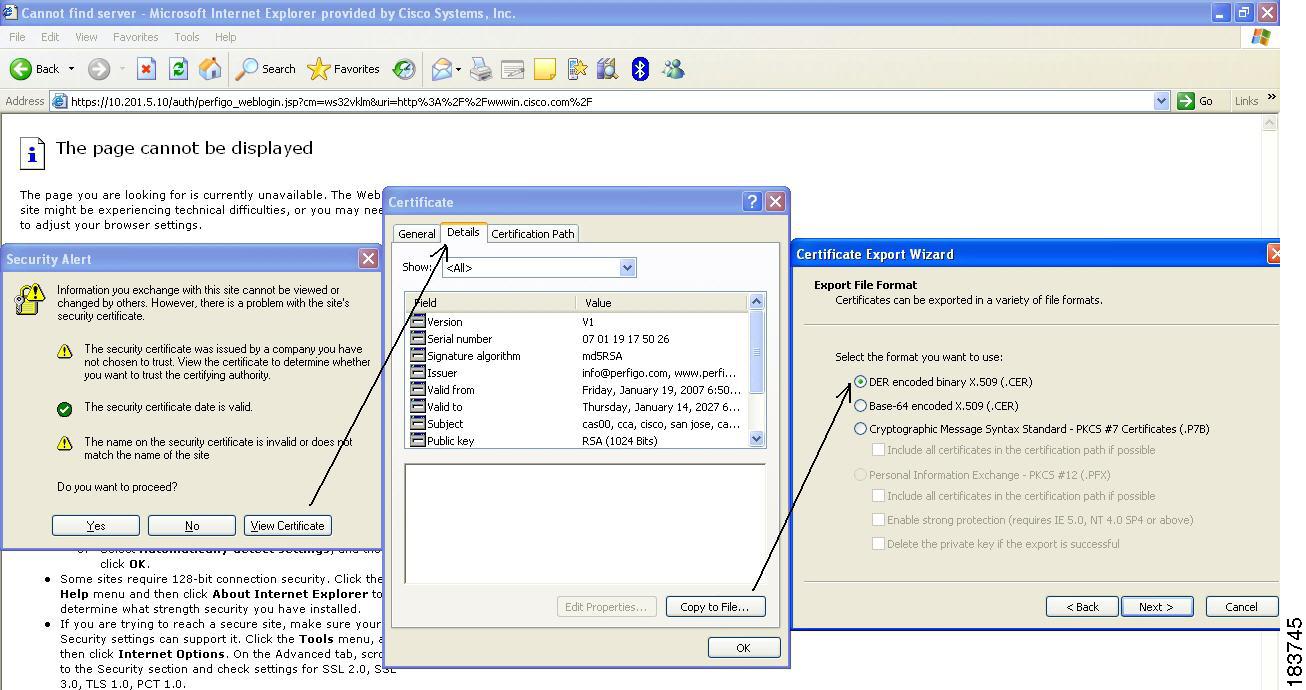Open the Back button history dropdown arrow

tap(71, 69)
